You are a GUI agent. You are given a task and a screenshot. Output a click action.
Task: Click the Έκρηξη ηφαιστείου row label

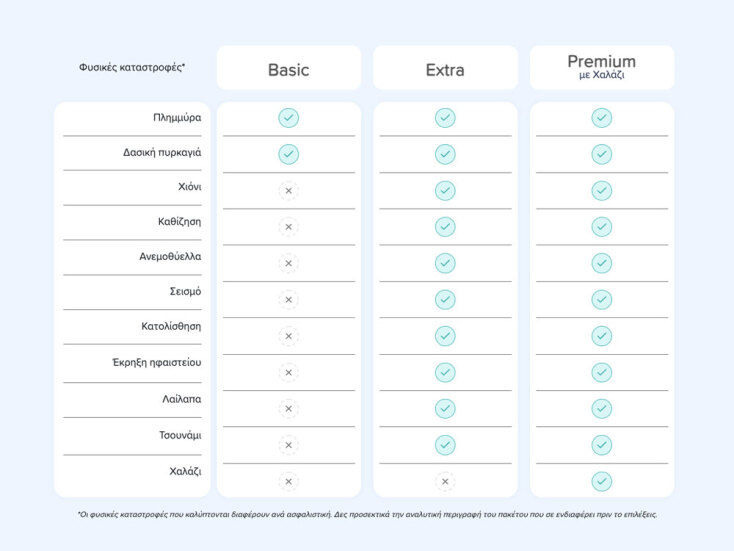coord(157,362)
